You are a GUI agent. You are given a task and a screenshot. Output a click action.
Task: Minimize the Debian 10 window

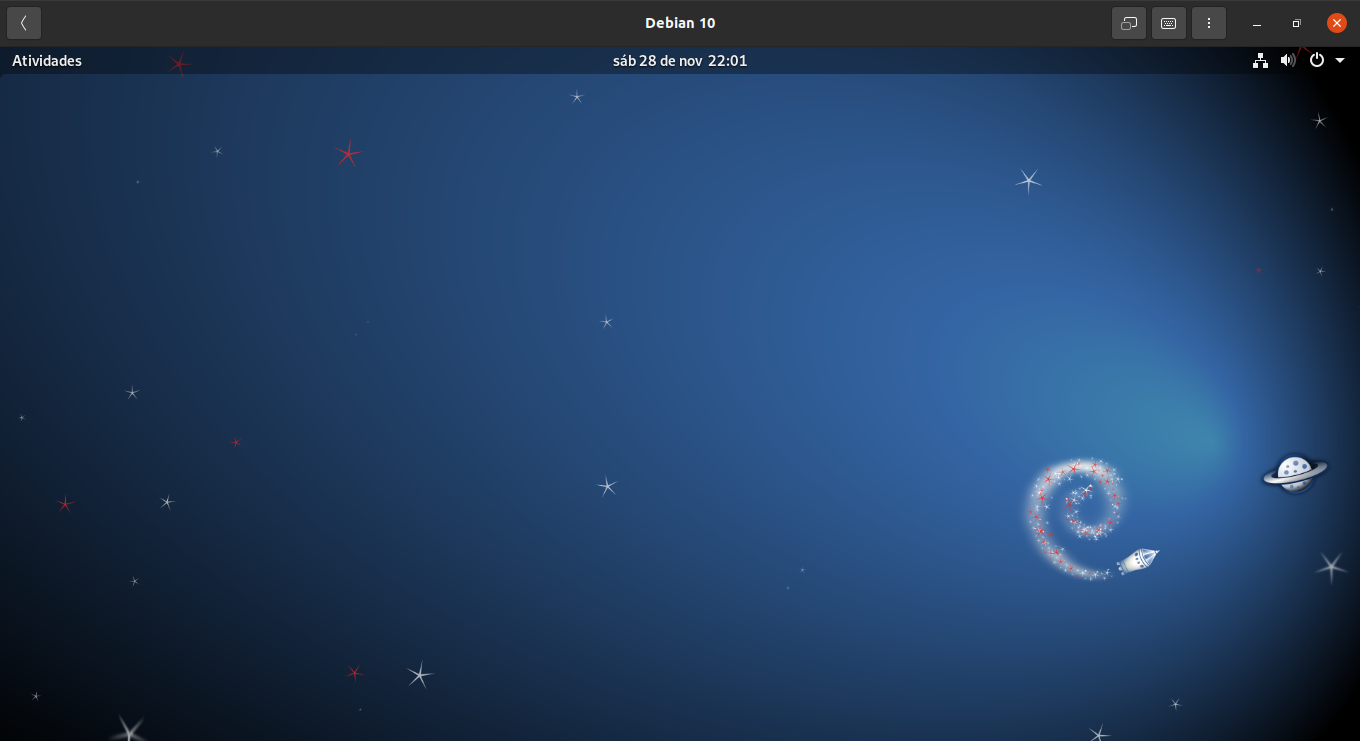tap(1257, 23)
